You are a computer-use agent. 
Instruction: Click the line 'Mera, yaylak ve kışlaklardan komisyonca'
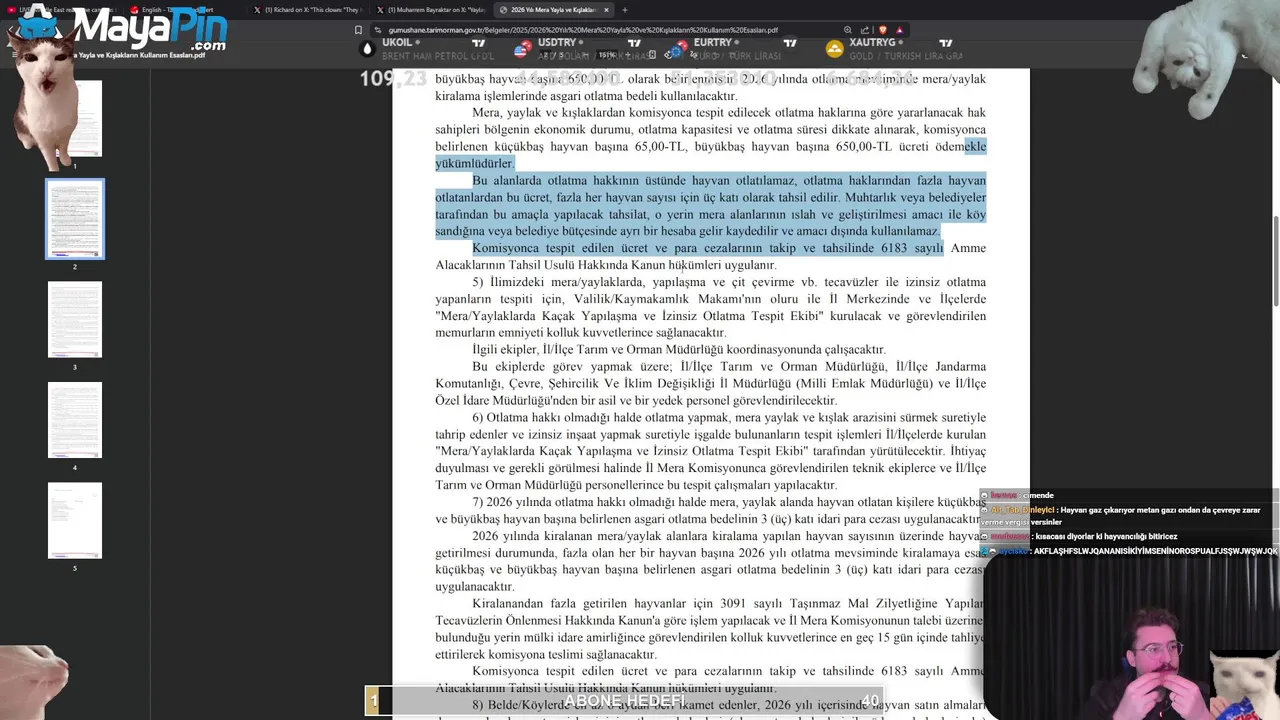pos(729,112)
